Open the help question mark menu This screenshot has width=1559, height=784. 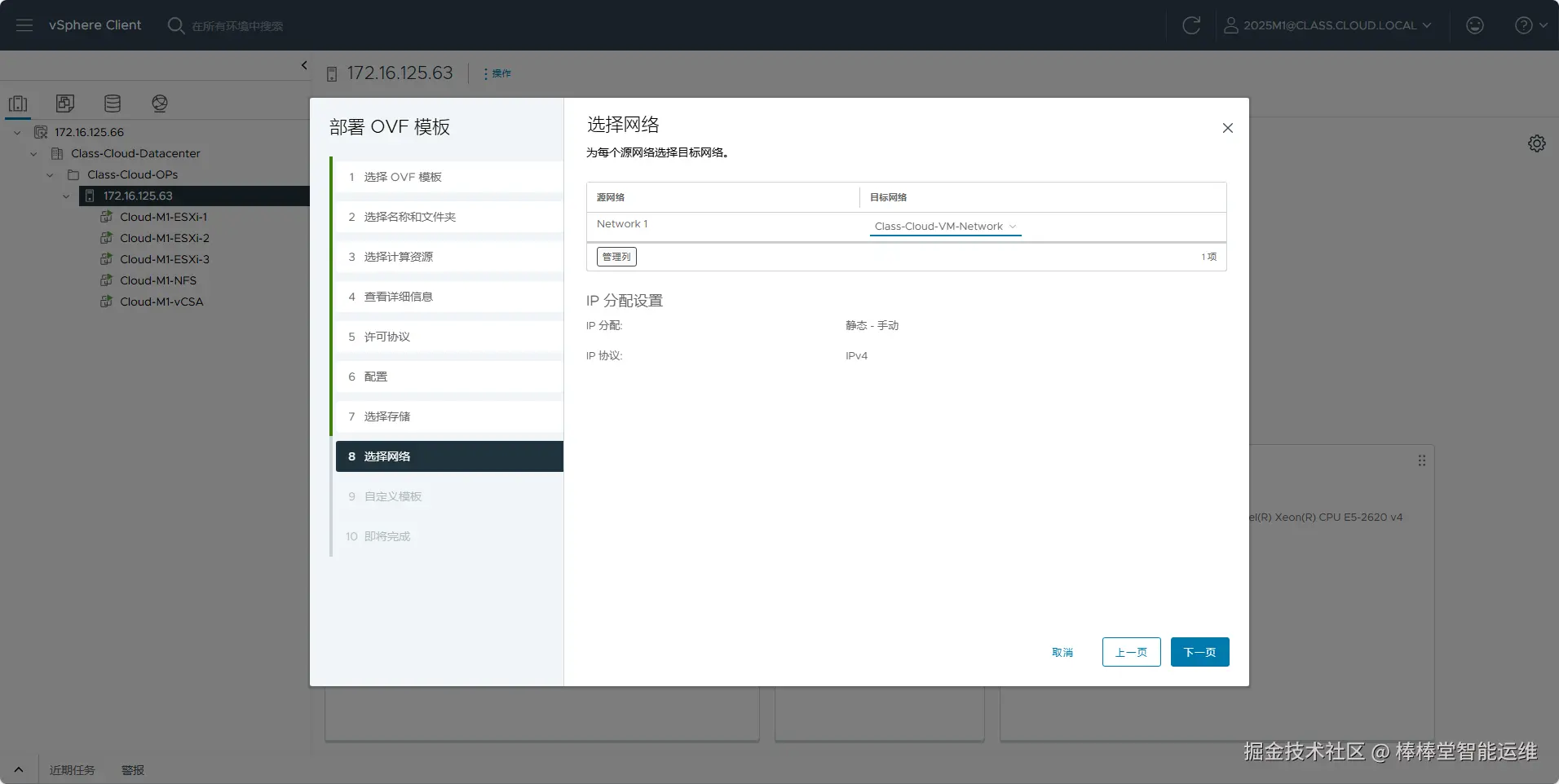pos(1530,25)
